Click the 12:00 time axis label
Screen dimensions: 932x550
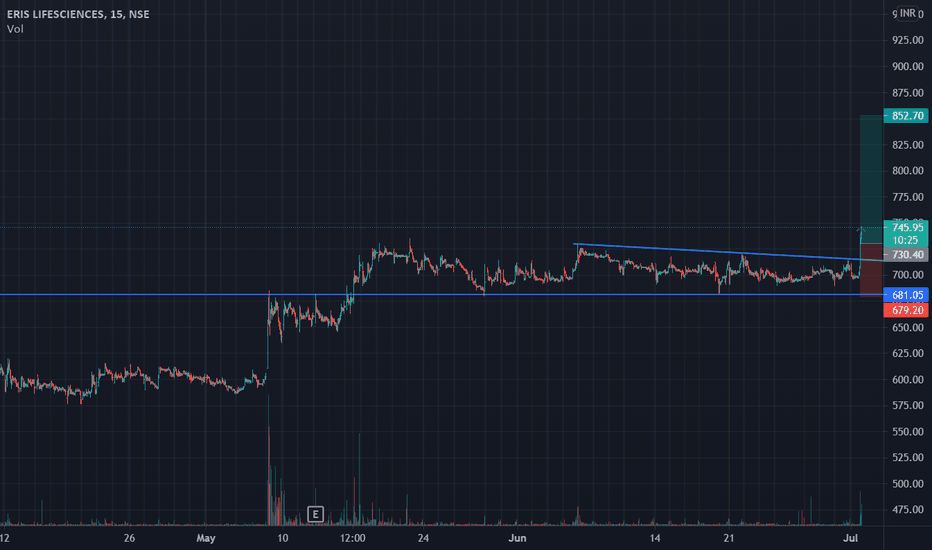click(352, 538)
